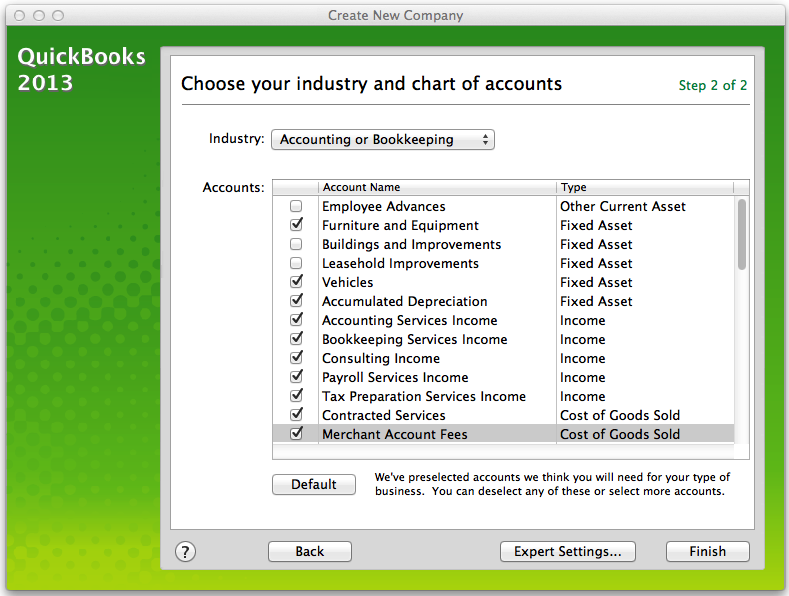Uncheck the Furniture and Equipment checkbox
The image size is (789, 596).
296,225
